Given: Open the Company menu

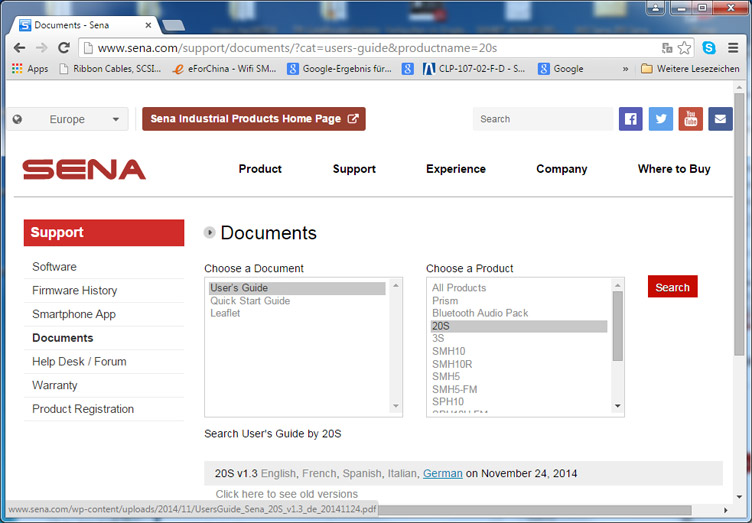Looking at the screenshot, I should coord(562,169).
